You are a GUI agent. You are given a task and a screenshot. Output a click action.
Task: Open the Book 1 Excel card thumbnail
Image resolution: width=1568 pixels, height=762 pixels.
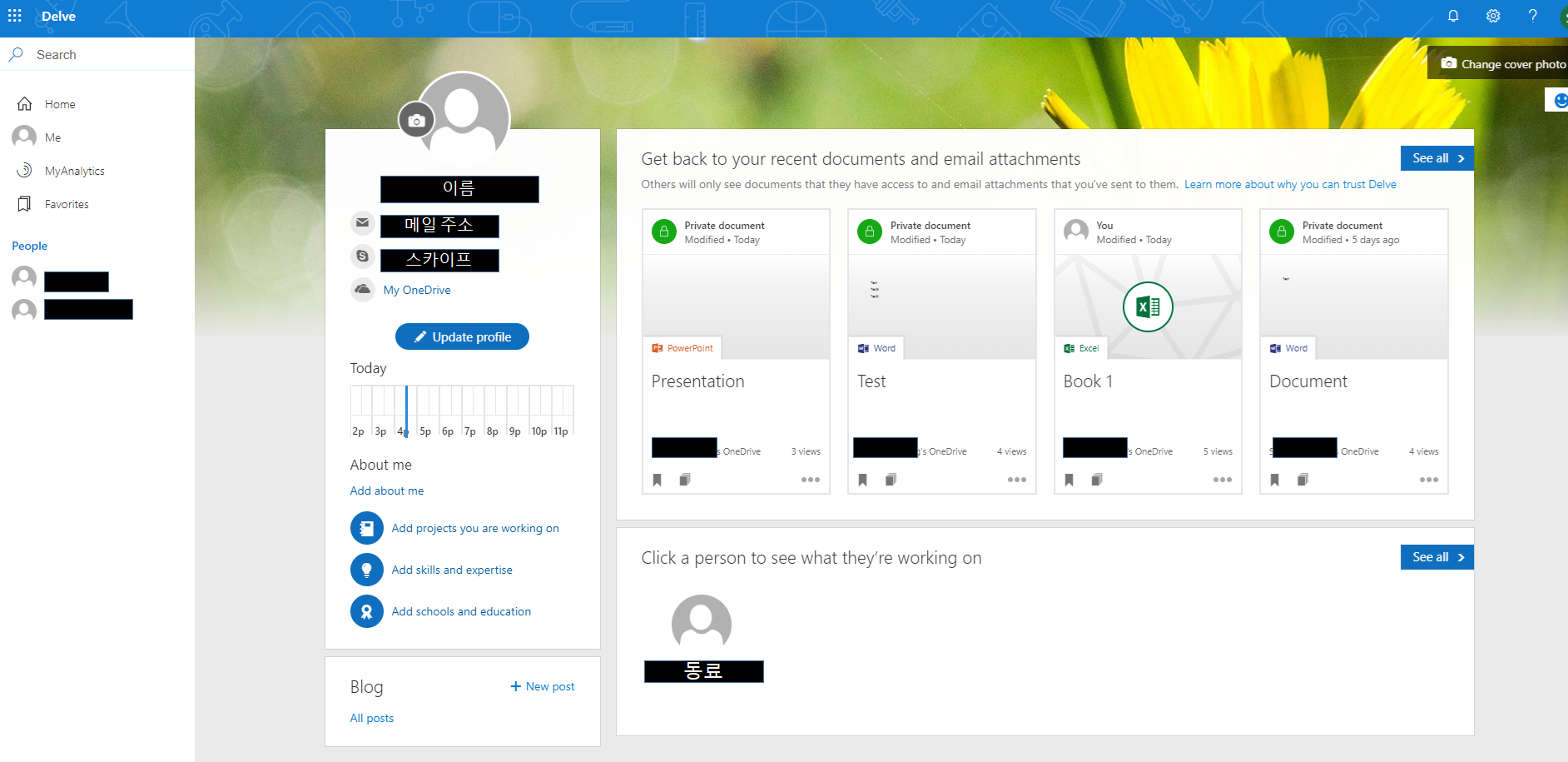point(1148,306)
